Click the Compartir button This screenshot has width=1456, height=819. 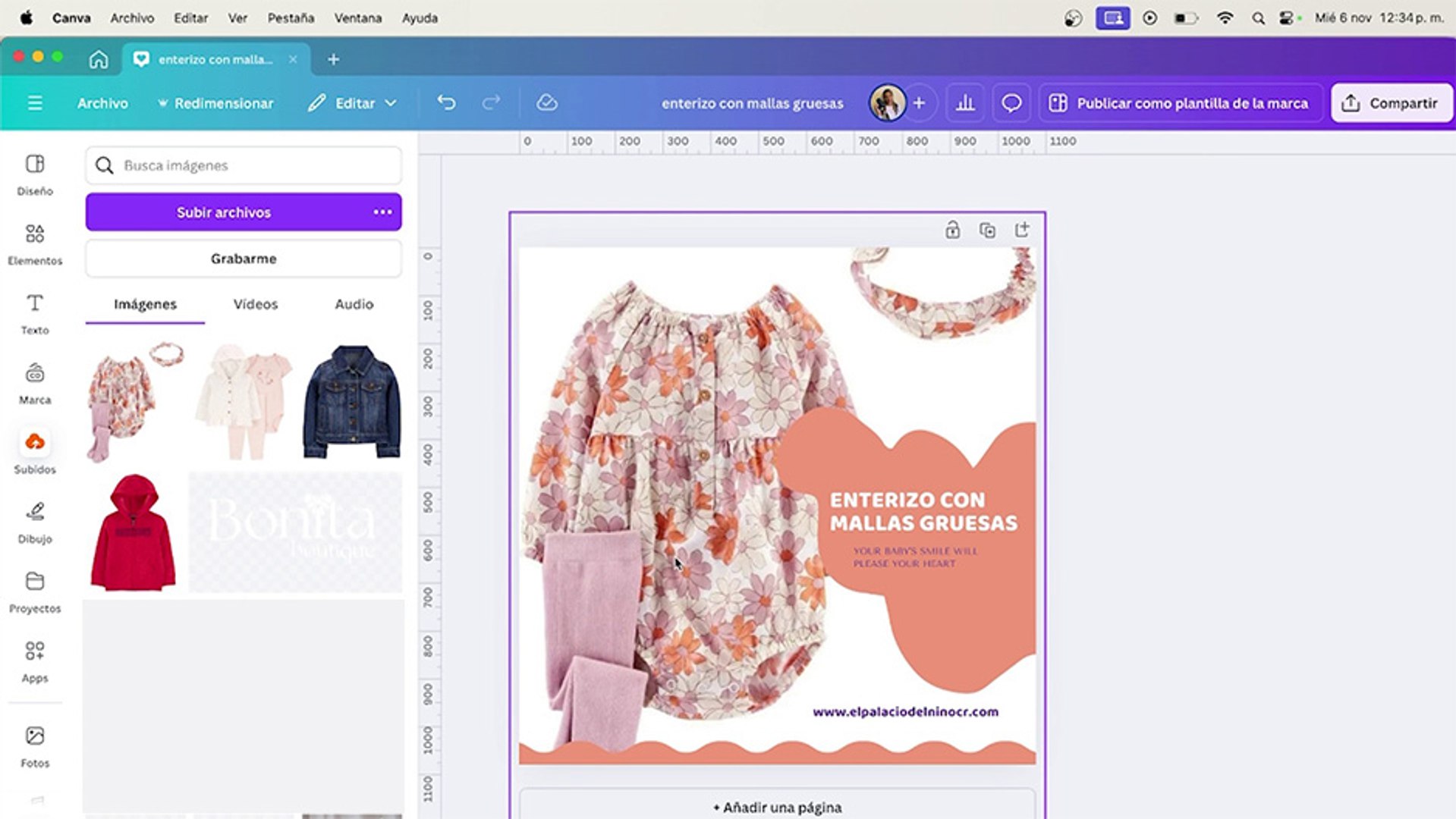pyautogui.click(x=1392, y=103)
